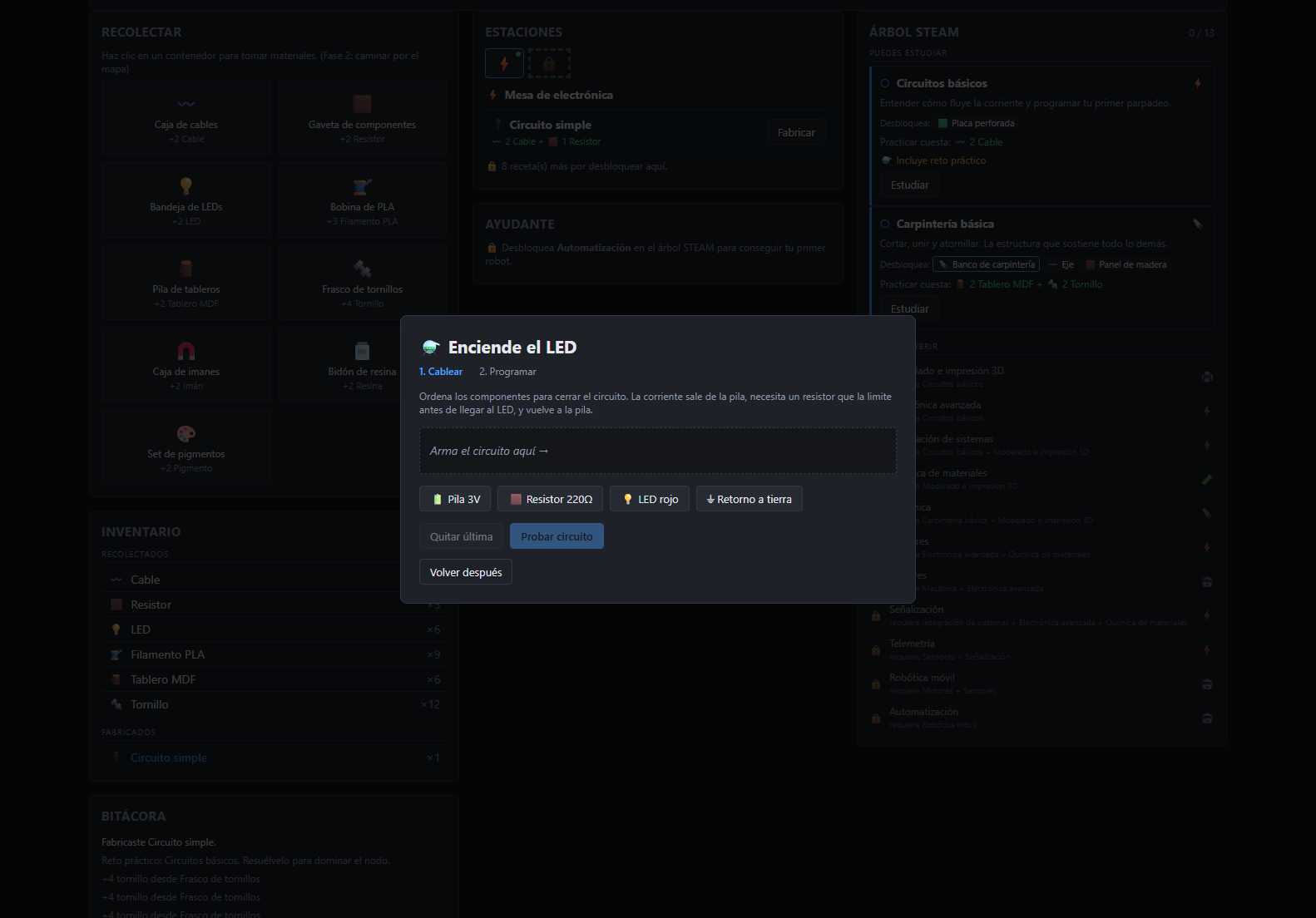
Task: Click the Eje unlock chip
Action: coord(1061,264)
